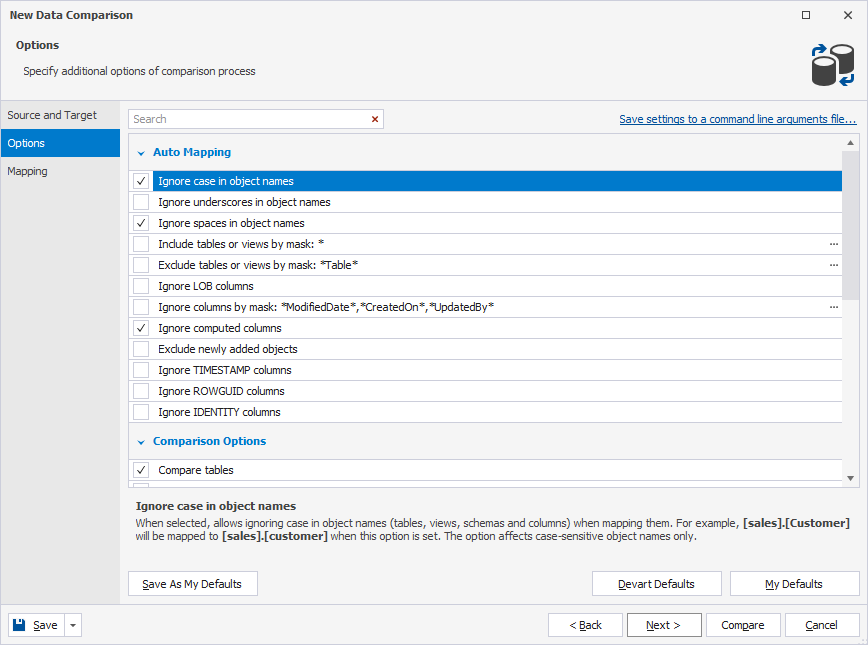
Task: Enable 'Exclude newly added objects'
Action: (x=141, y=349)
